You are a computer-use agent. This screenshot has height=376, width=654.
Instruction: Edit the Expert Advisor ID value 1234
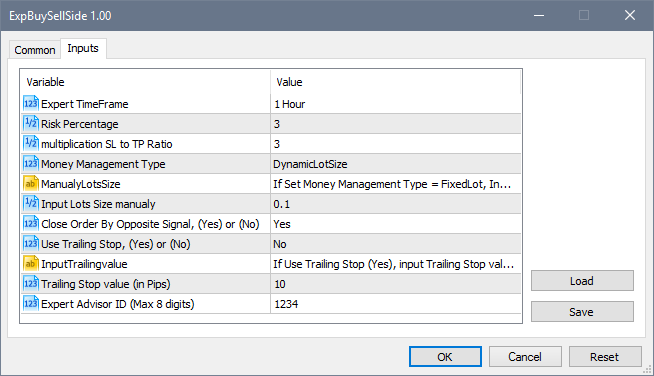396,304
